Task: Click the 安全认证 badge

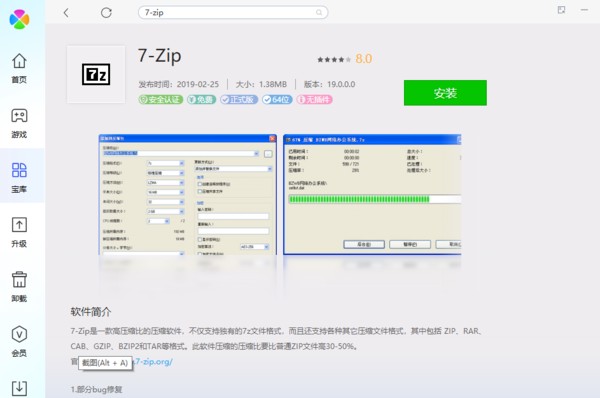Action: click(161, 100)
